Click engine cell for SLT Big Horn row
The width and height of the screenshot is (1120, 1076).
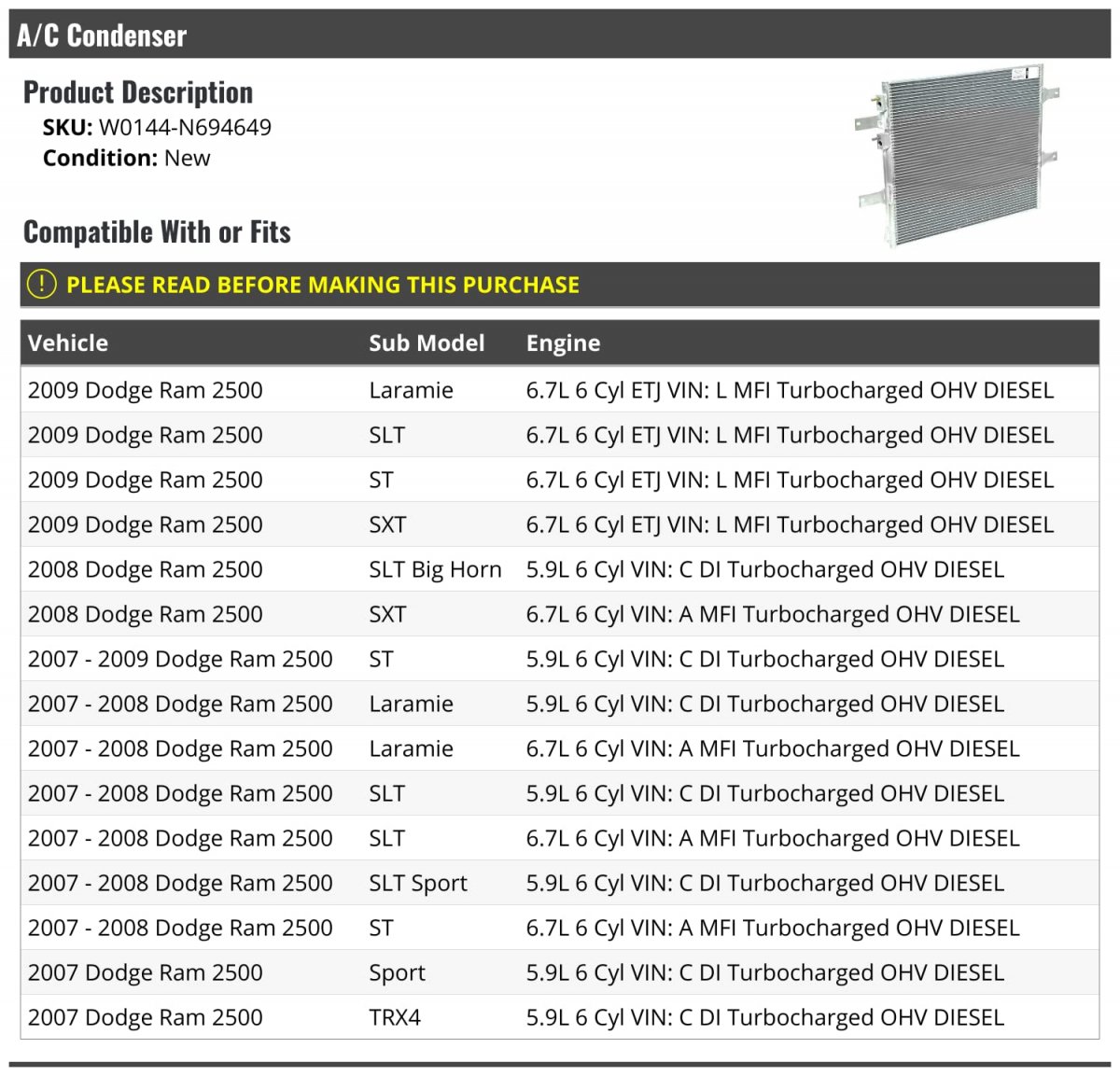point(765,569)
